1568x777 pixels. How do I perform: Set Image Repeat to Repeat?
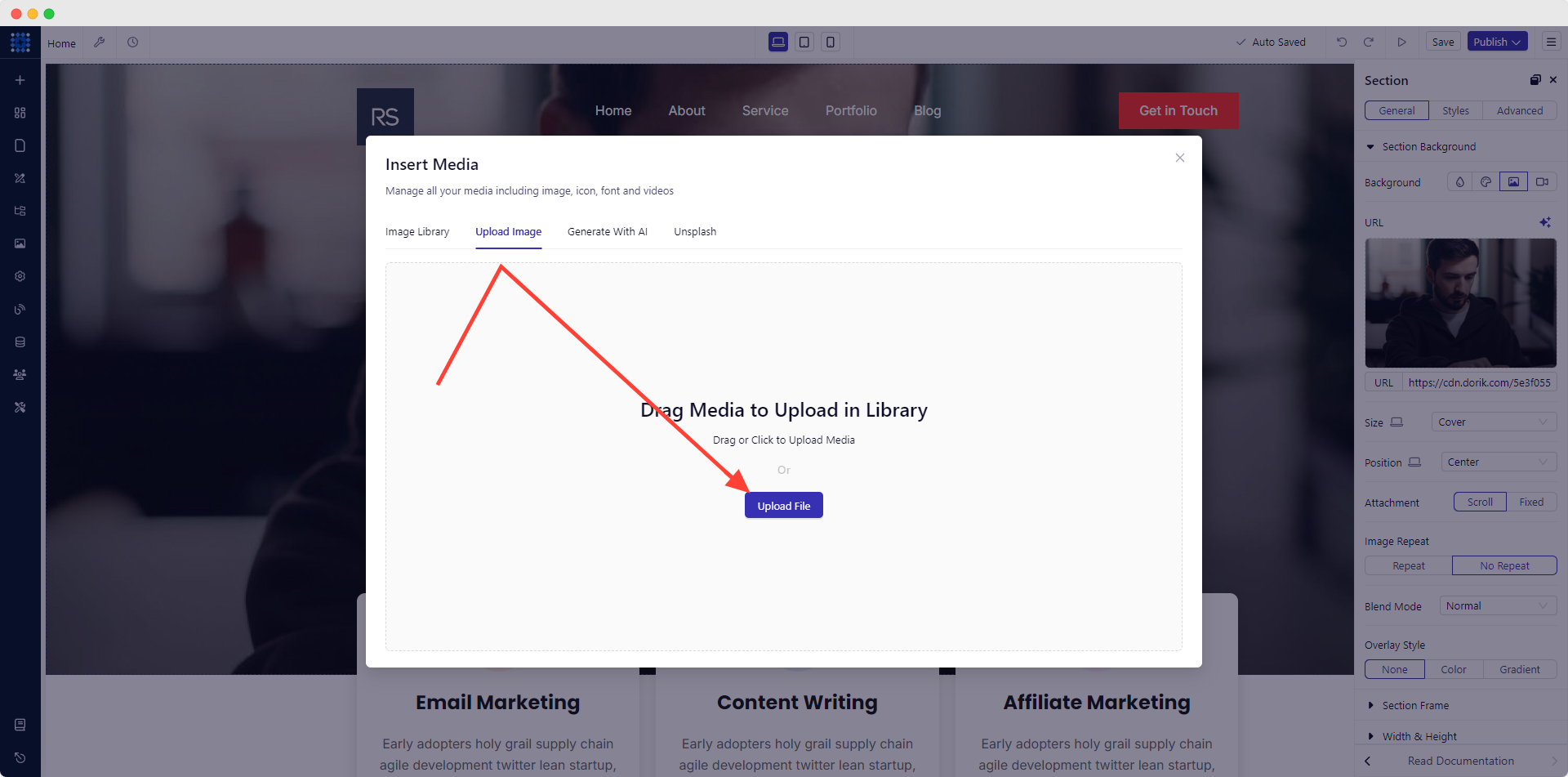(x=1409, y=566)
